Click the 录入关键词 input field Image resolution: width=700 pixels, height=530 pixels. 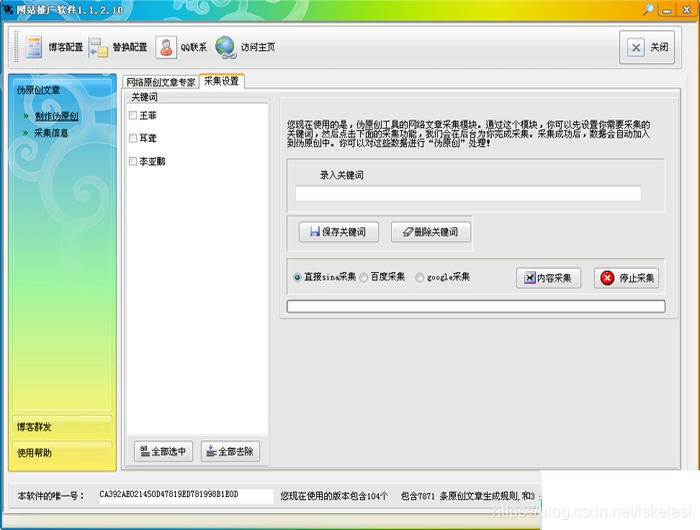tap(468, 193)
